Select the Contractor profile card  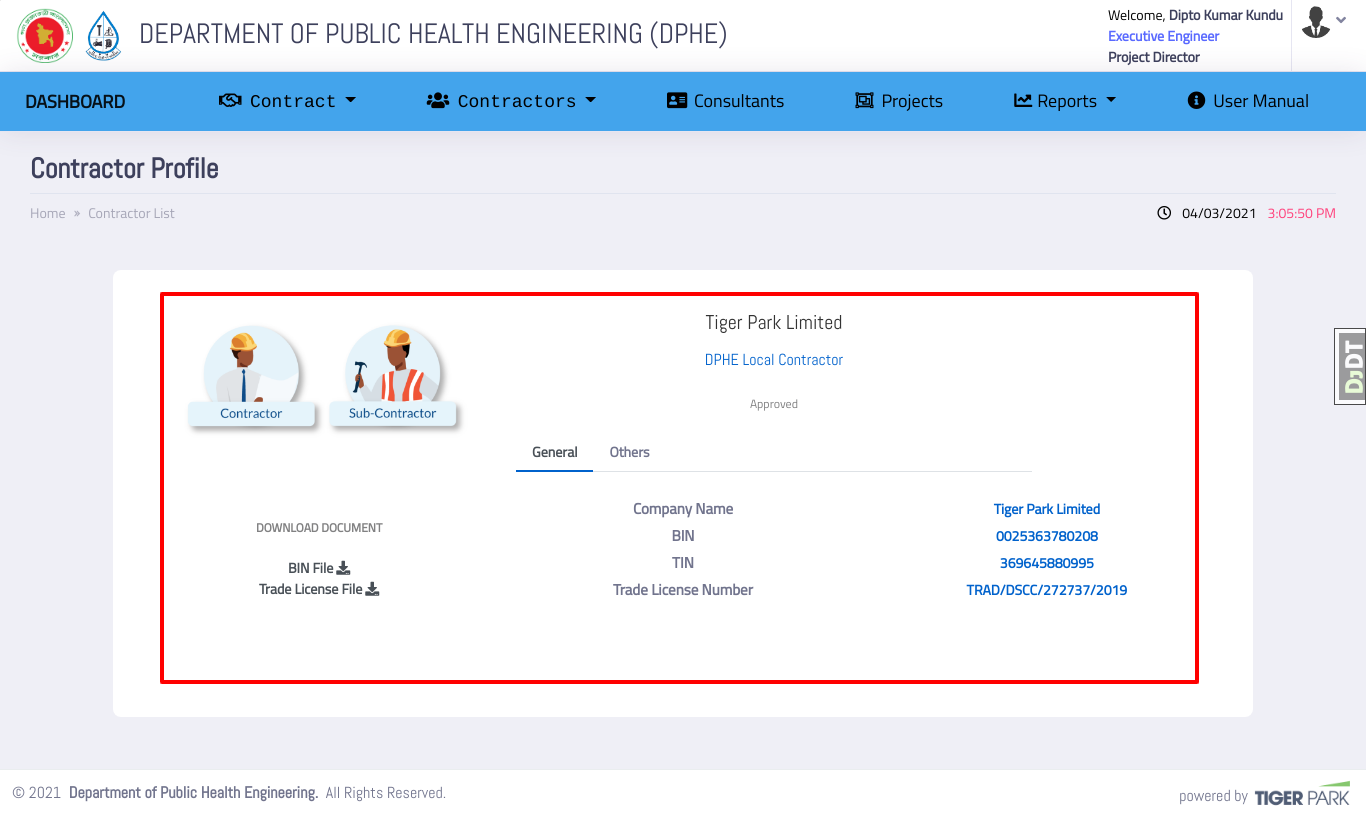click(251, 375)
